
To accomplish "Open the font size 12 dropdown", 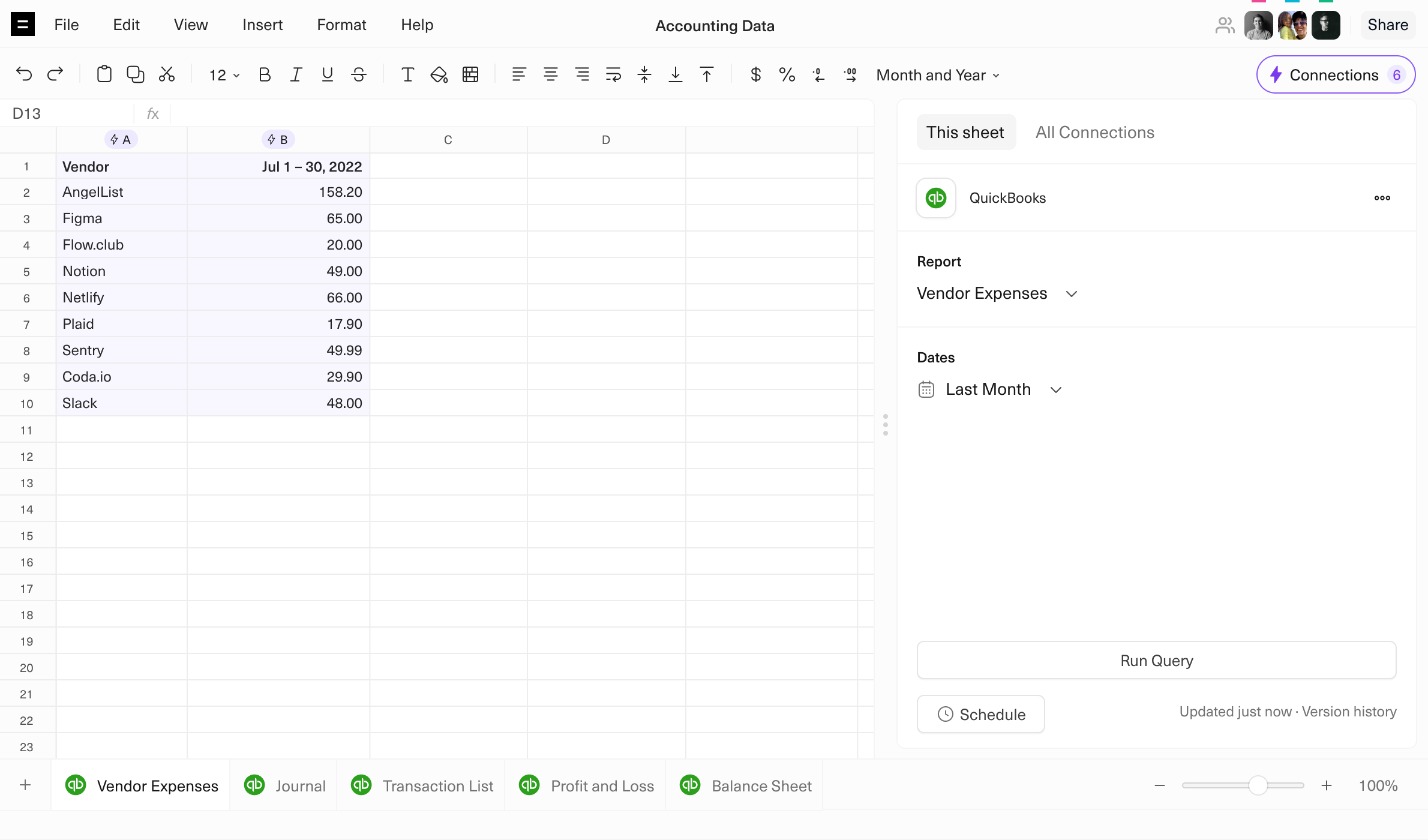I will click(224, 75).
